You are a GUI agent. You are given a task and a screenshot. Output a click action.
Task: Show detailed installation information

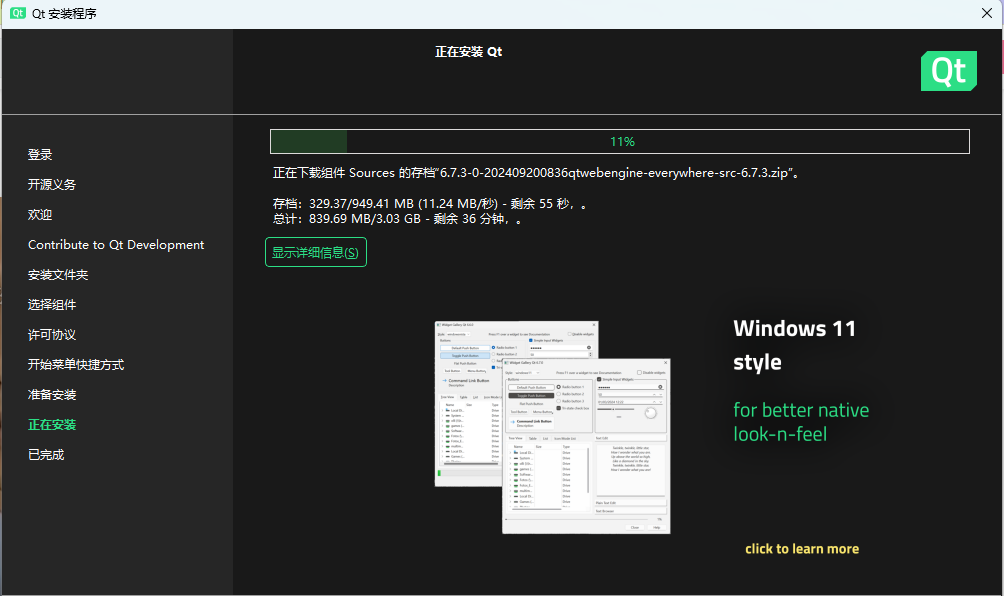pos(316,252)
